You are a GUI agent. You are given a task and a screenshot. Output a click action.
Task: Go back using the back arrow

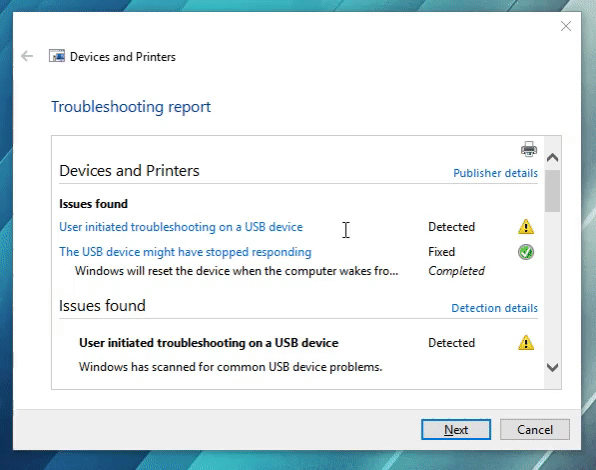pos(27,56)
